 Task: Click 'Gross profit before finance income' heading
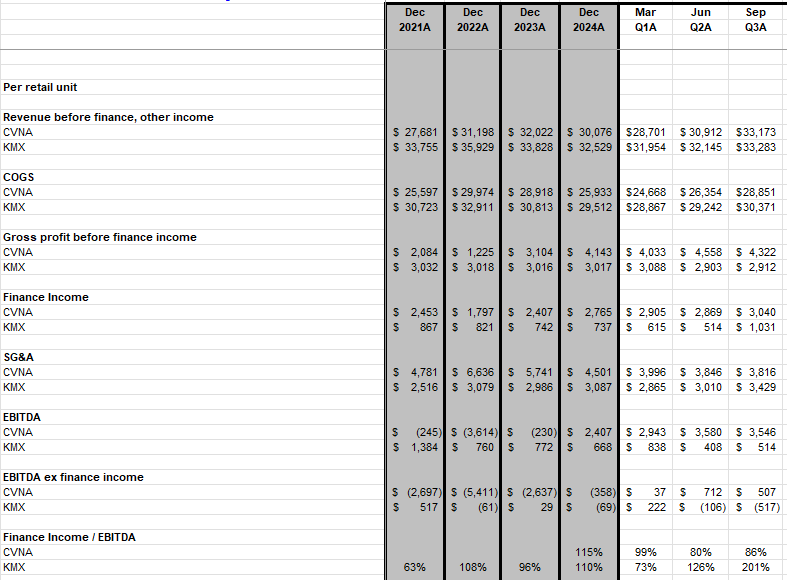100,237
